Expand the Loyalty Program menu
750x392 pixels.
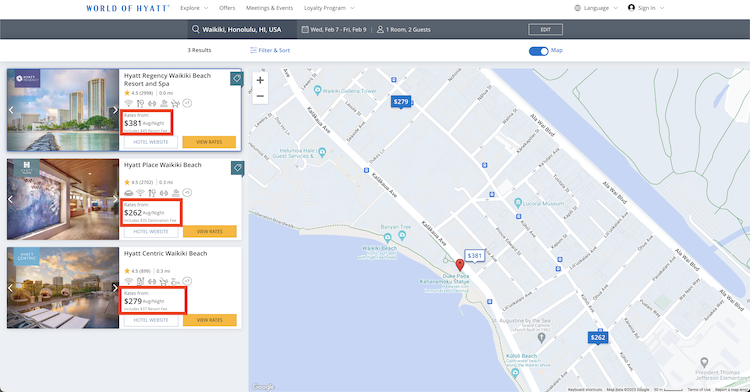pos(329,8)
